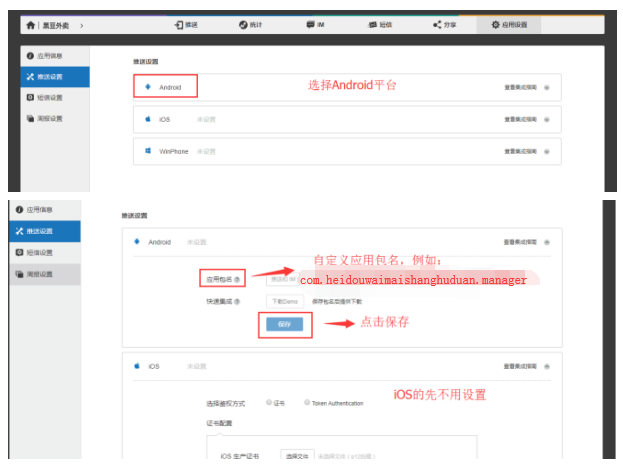Image resolution: width=623 pixels, height=465 pixels.
Task: Select highlighted 推送设置 in lower screenshot sidebar
Action: (45, 231)
